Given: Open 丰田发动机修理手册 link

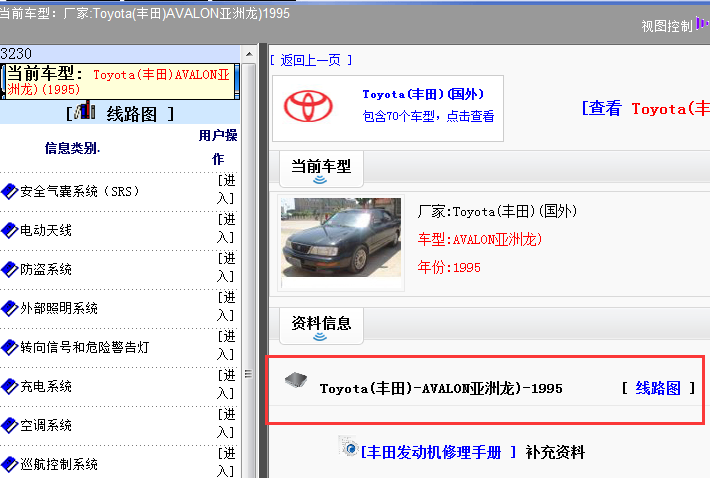Looking at the screenshot, I should click(x=438, y=452).
